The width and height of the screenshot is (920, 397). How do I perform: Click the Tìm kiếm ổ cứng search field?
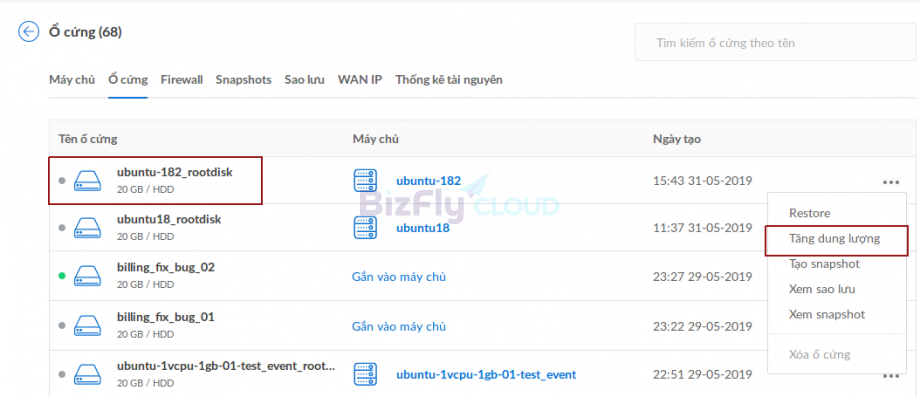[775, 43]
